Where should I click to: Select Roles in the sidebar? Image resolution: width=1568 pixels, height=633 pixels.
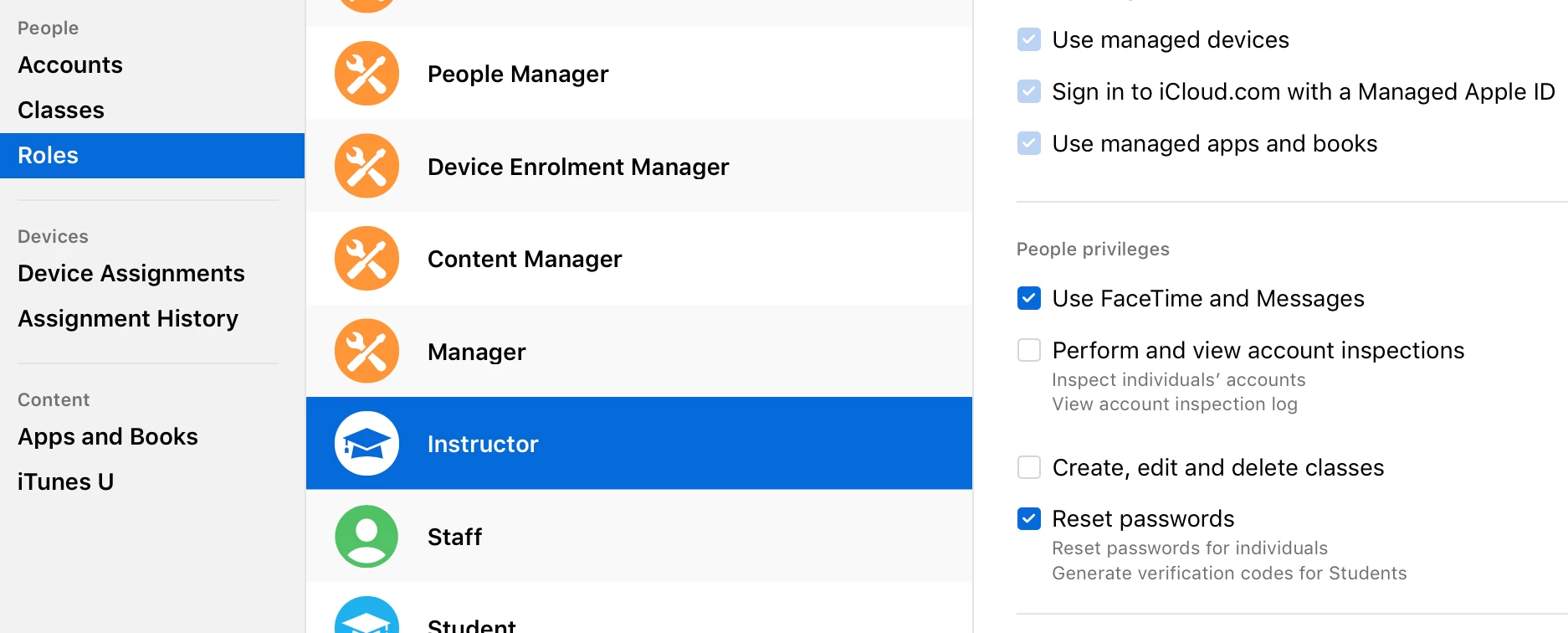pos(49,156)
